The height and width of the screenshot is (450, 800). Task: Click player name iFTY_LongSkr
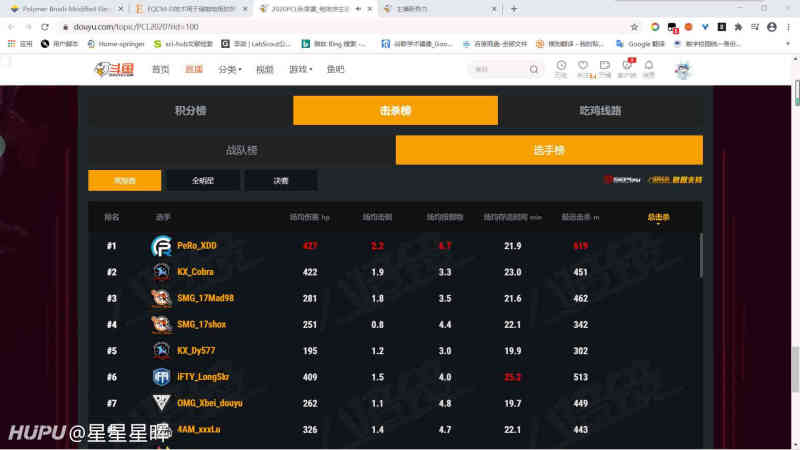point(203,377)
